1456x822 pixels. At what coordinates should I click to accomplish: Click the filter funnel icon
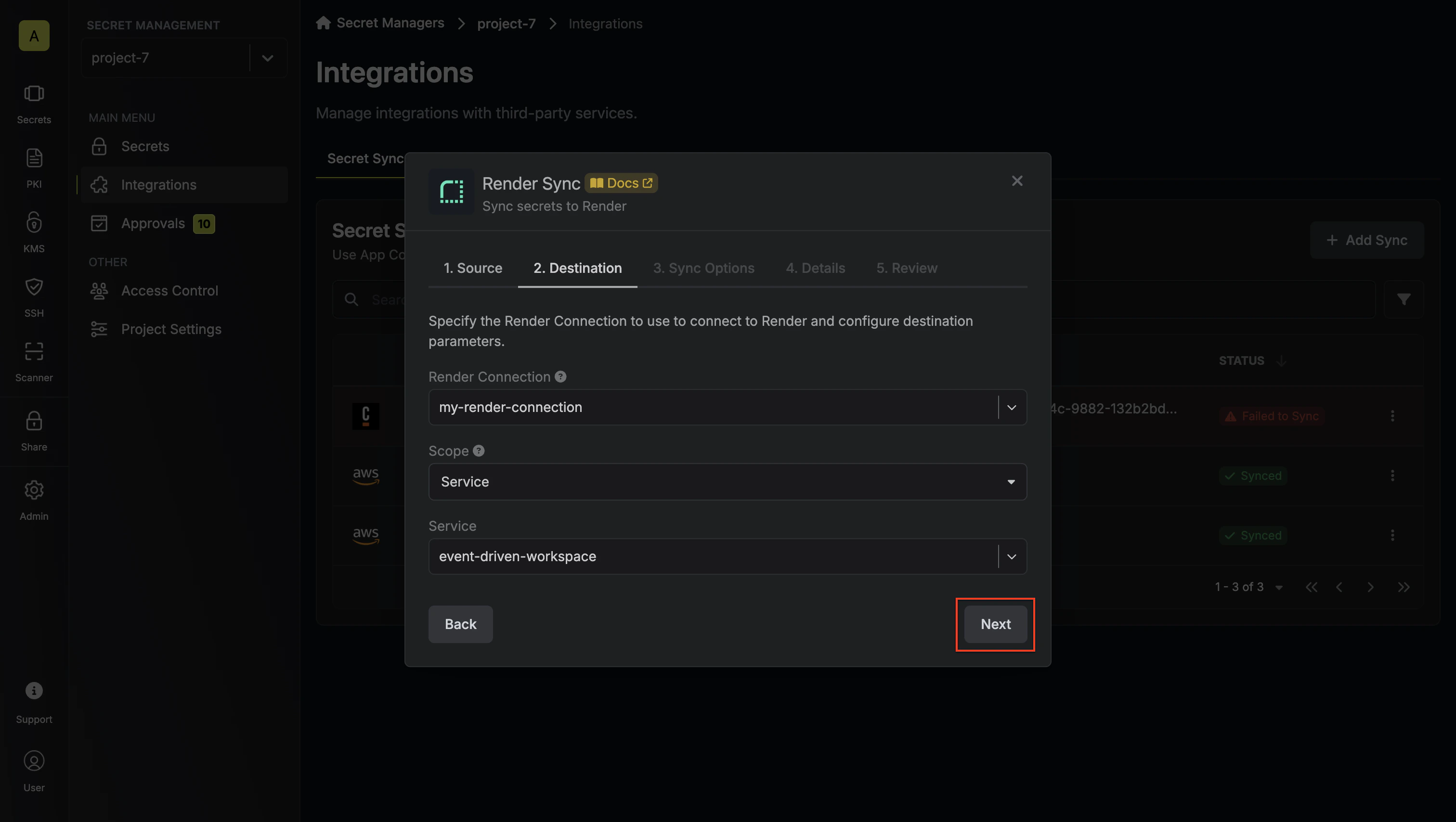(1404, 299)
